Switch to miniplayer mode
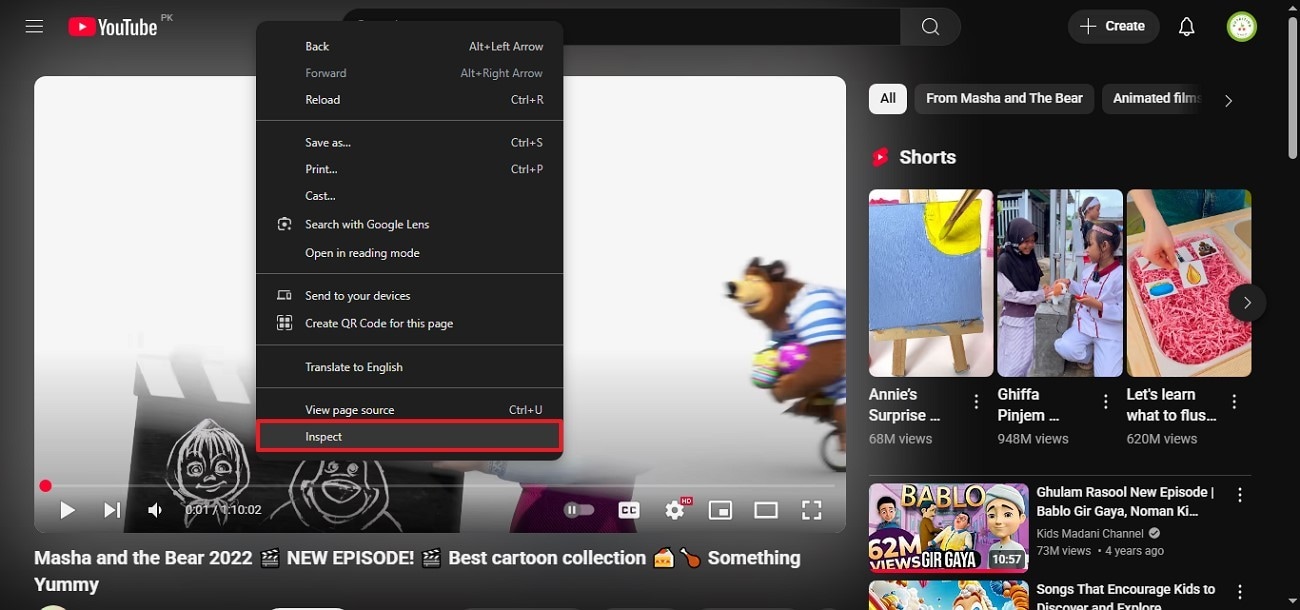Viewport: 1300px width, 610px height. click(x=720, y=510)
